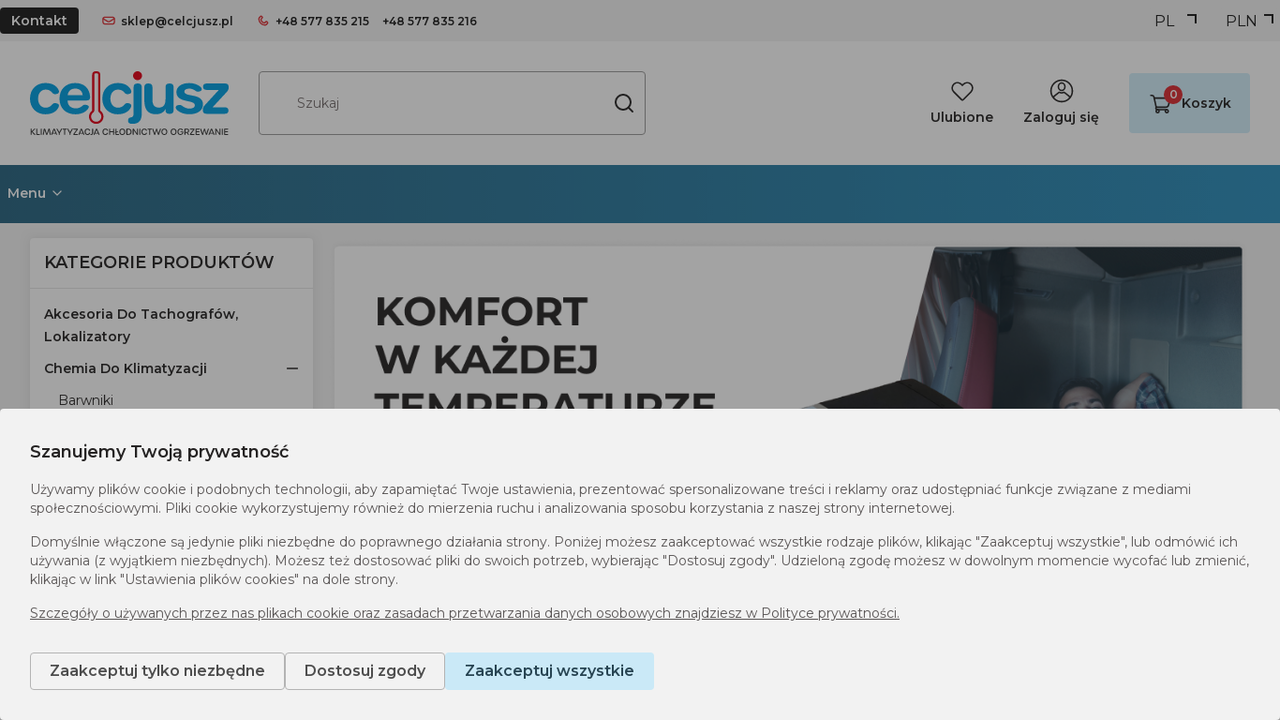Click the Kontakt button in top bar
The width and height of the screenshot is (1280, 720).
[x=39, y=21]
